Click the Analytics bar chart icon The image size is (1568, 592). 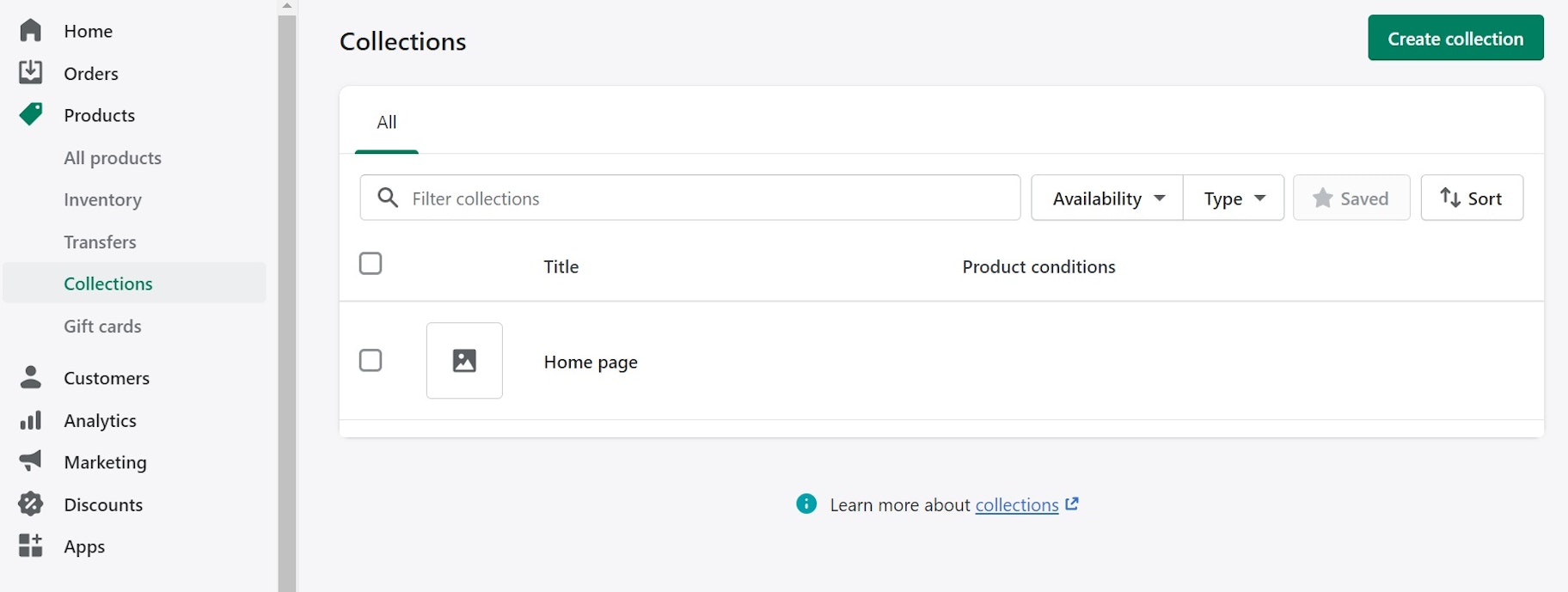point(30,420)
